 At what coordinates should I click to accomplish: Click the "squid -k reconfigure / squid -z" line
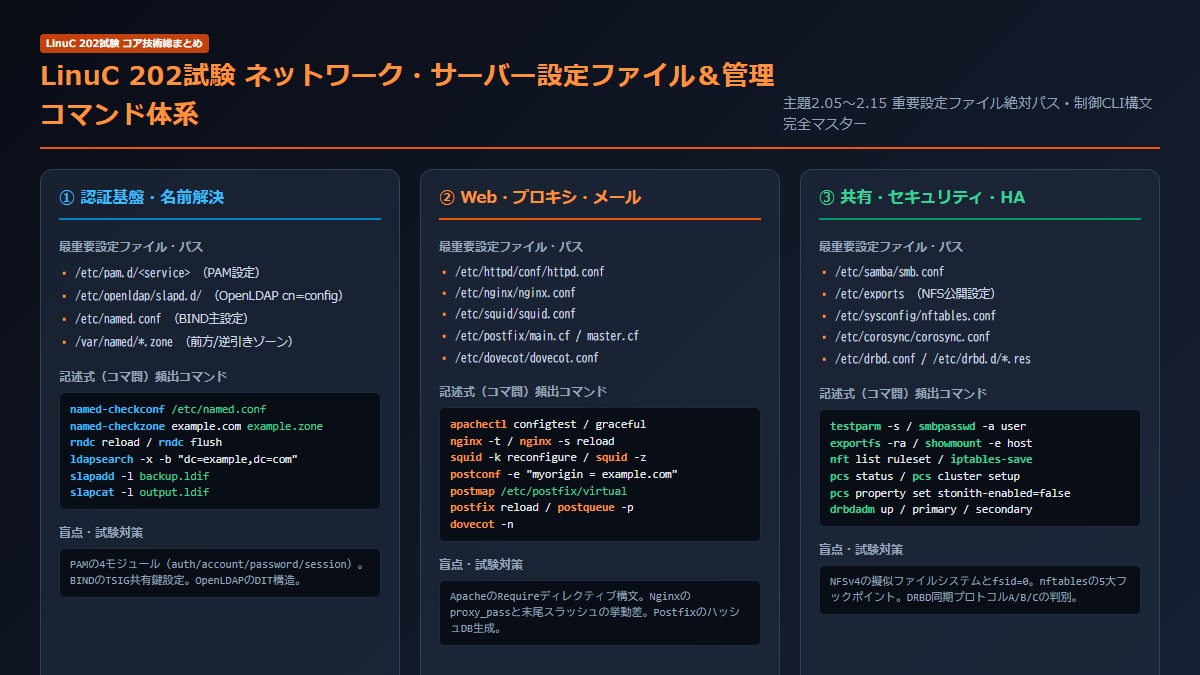click(x=548, y=457)
